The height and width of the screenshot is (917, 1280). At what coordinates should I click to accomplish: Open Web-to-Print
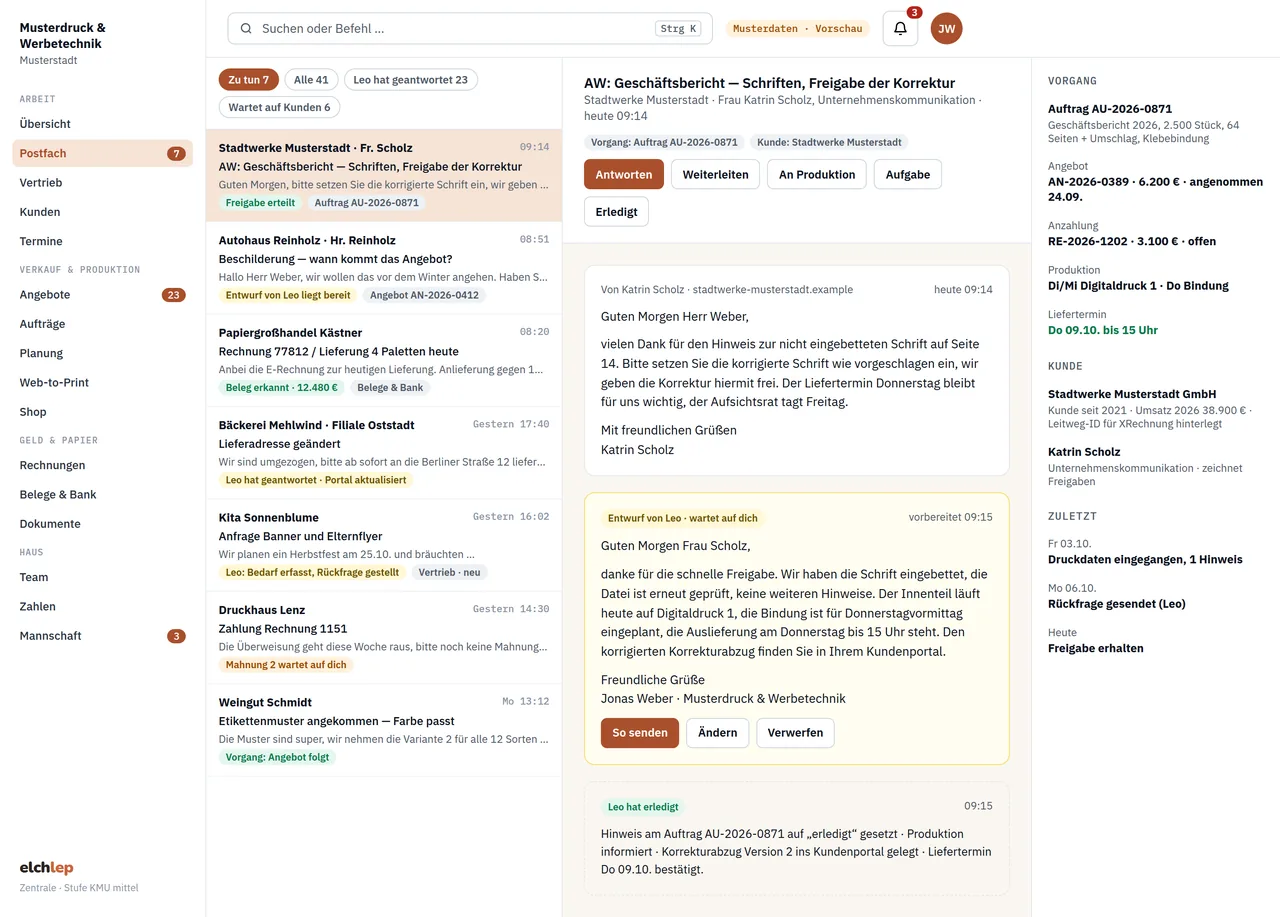102,382
